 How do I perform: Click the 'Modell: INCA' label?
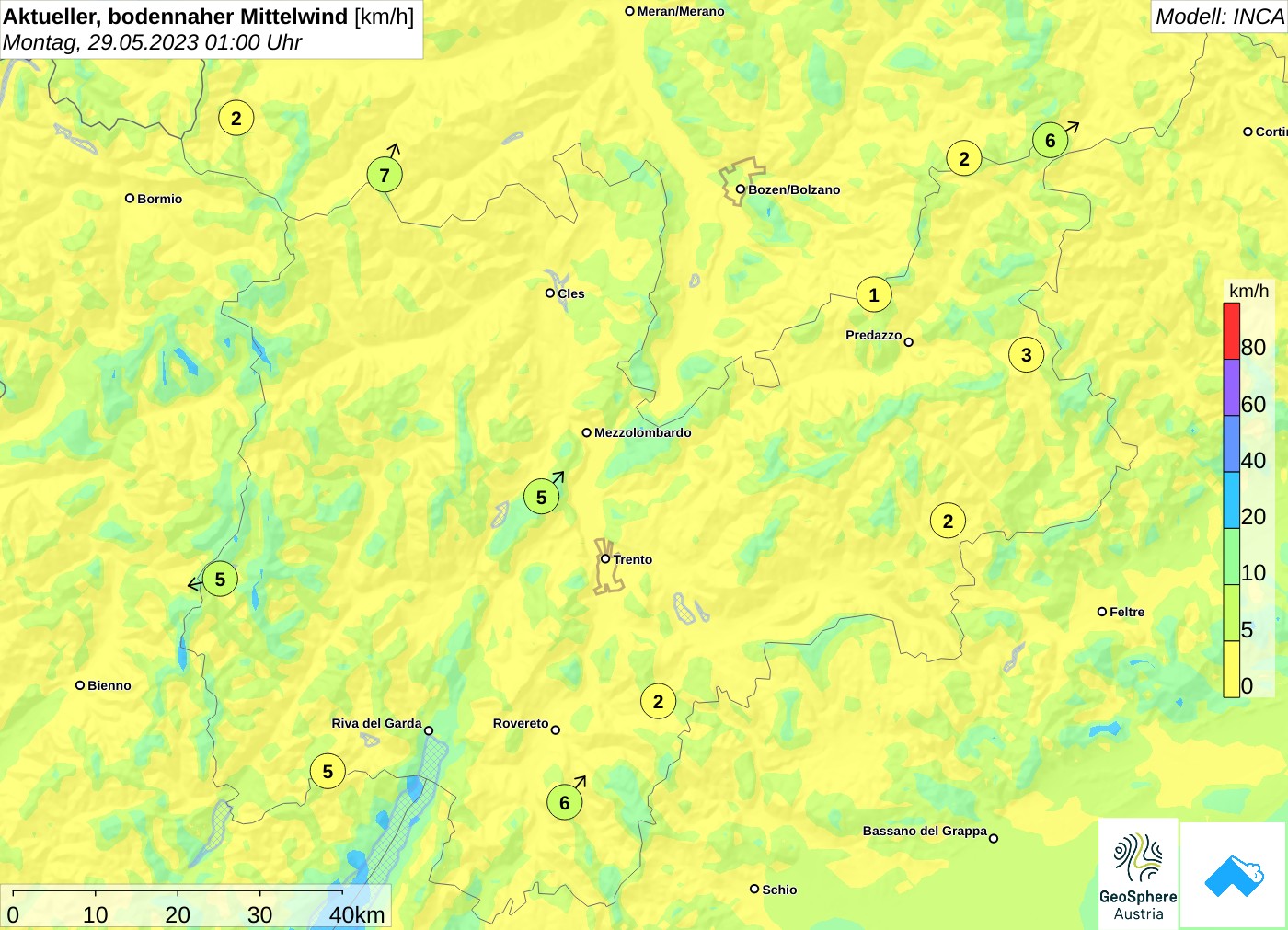point(1219,17)
